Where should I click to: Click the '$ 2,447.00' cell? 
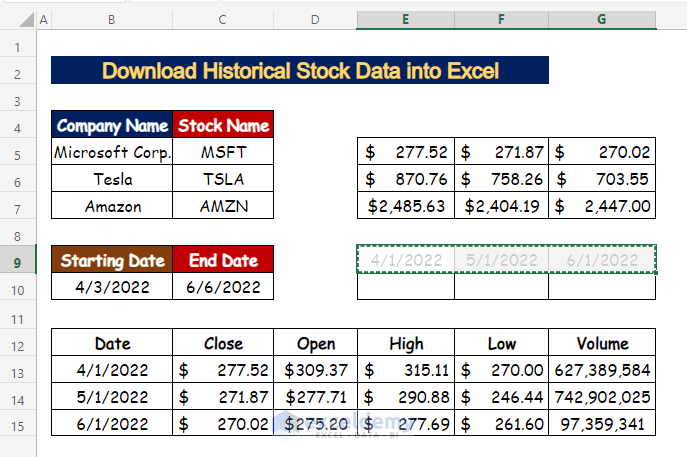(602, 205)
